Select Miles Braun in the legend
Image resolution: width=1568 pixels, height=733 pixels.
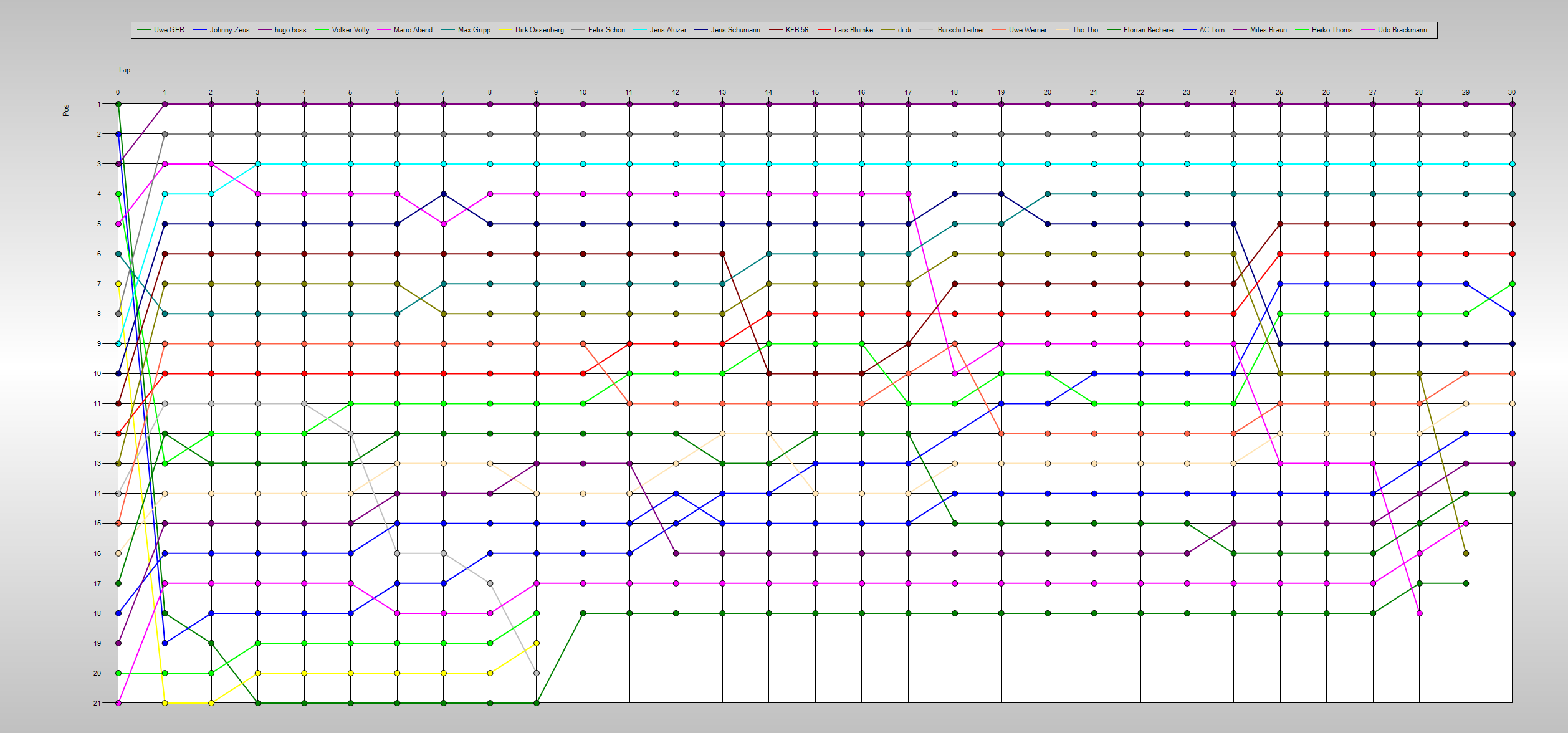point(1260,30)
